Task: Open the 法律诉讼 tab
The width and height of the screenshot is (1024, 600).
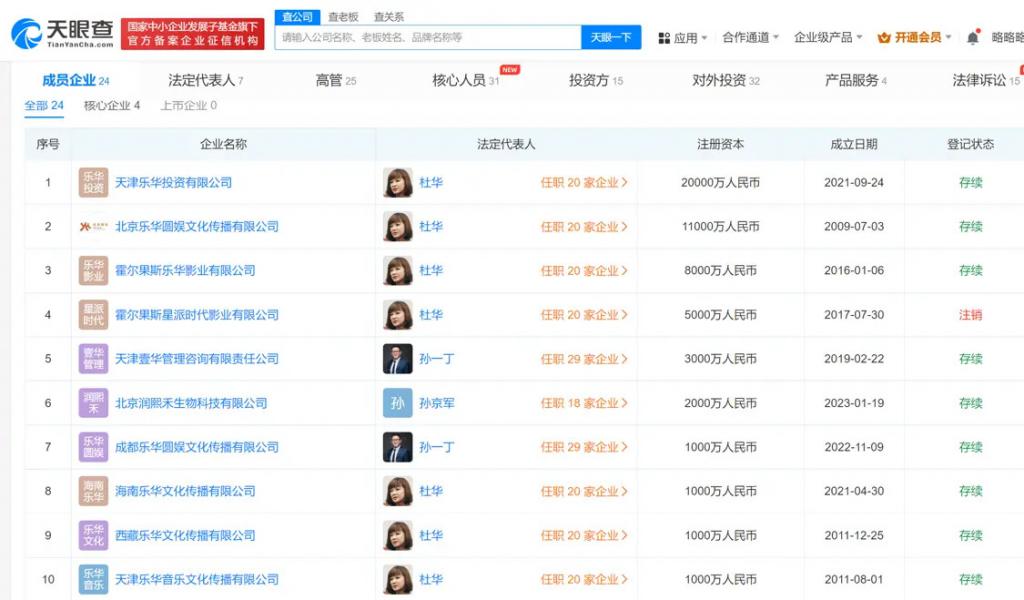Action: pos(985,80)
